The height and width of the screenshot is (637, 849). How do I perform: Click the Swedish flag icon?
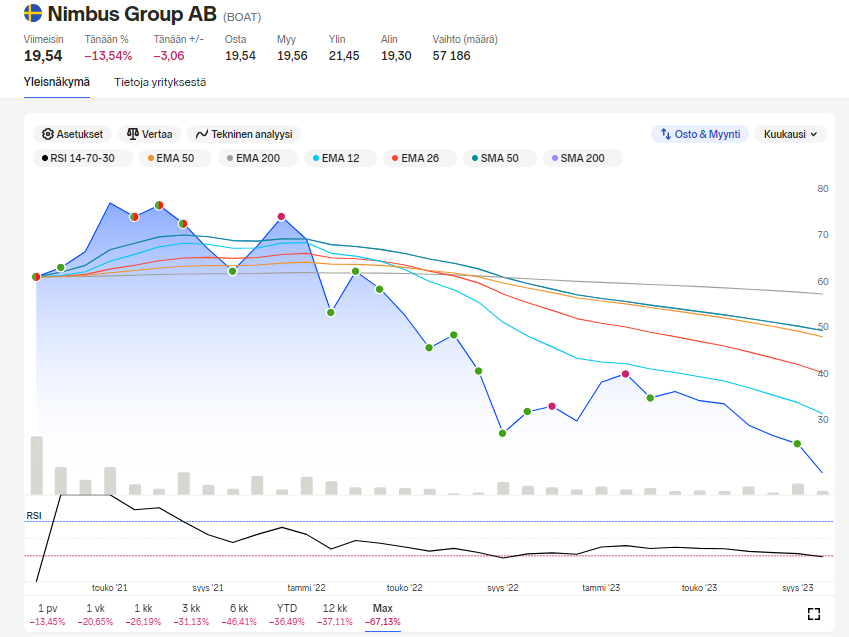tap(33, 15)
